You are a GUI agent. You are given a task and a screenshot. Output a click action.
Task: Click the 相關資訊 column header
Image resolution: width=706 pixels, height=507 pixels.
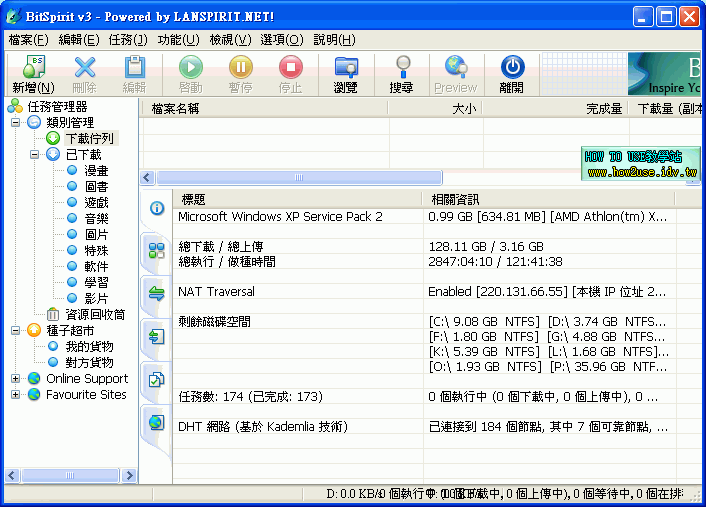548,199
